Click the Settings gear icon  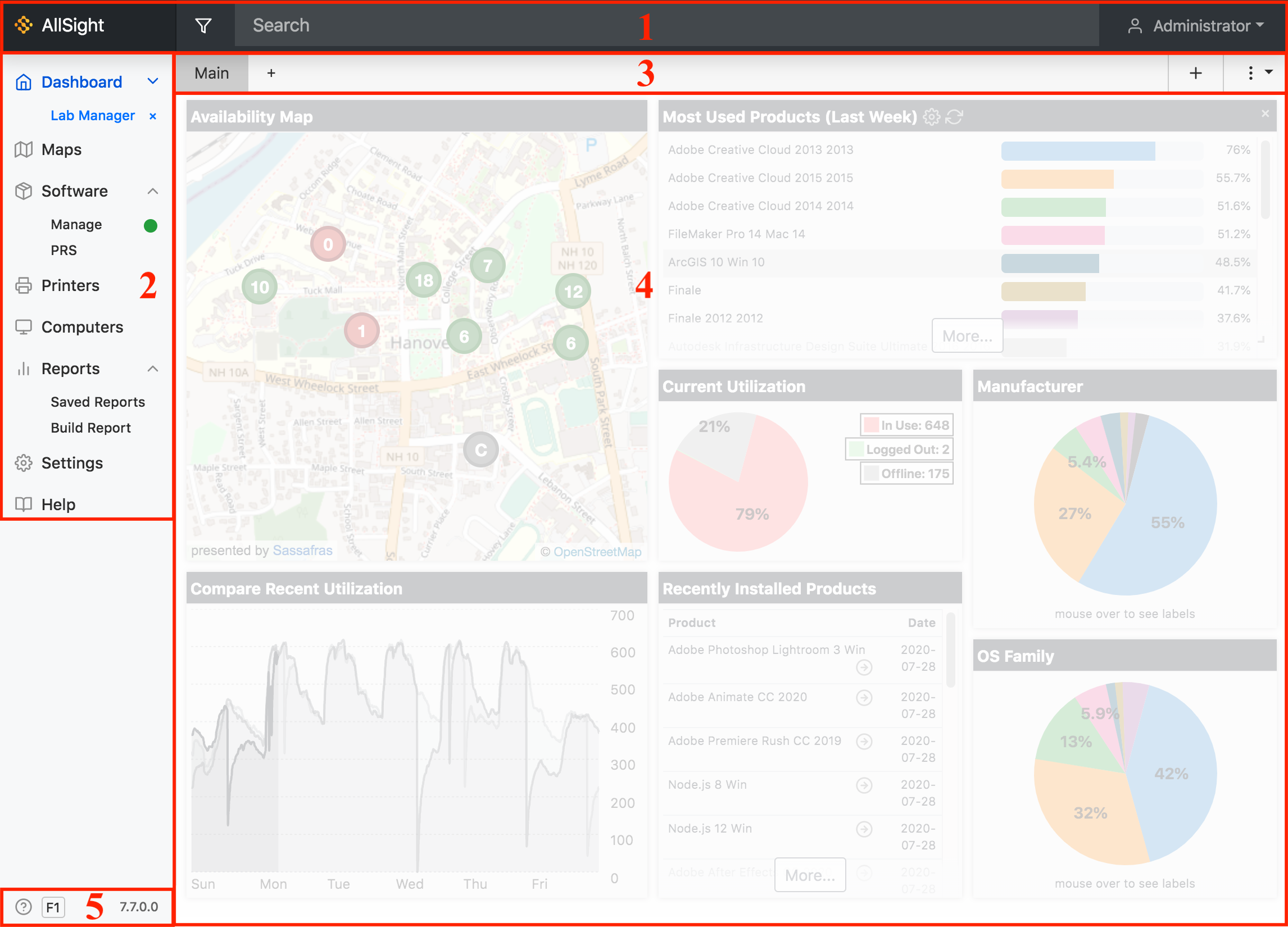point(23,462)
